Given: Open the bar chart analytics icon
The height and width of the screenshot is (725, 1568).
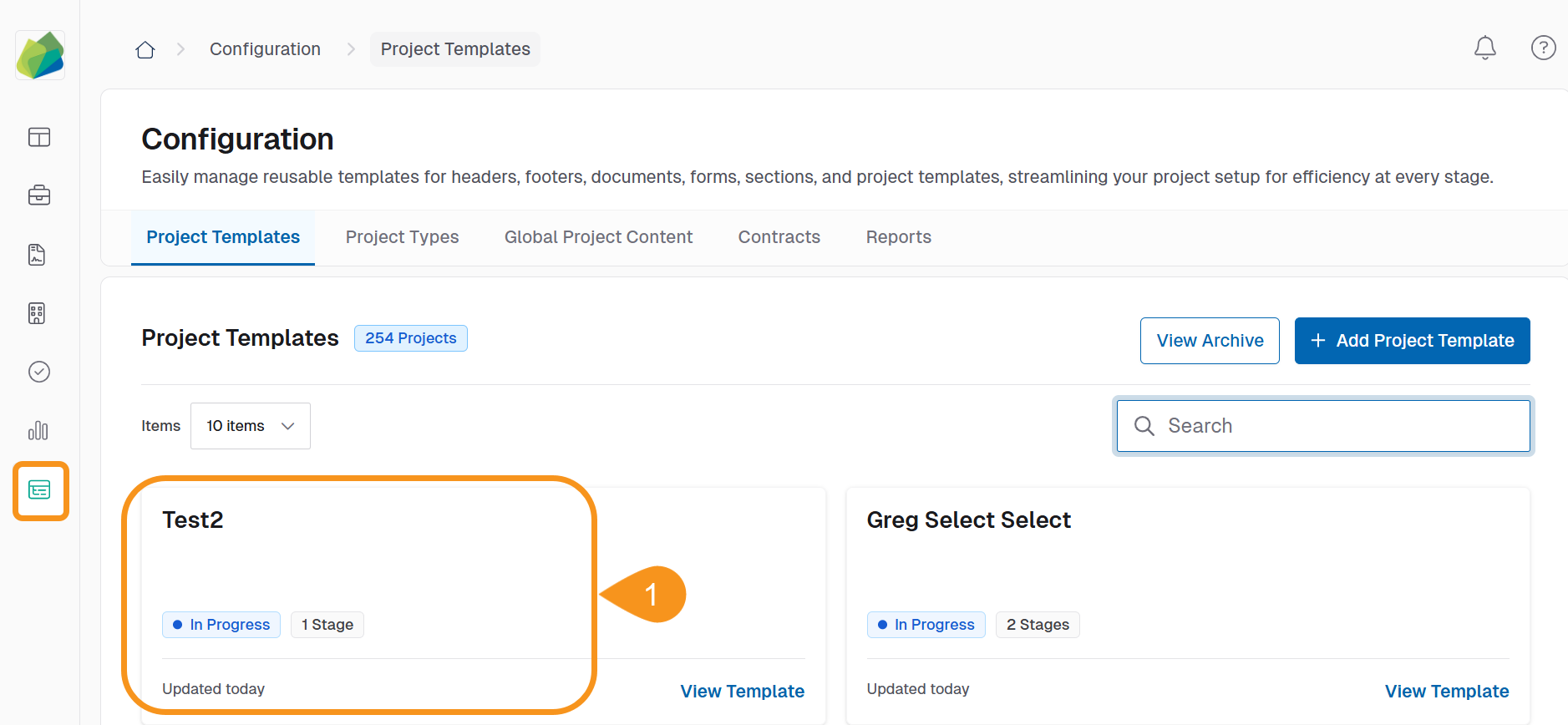Looking at the screenshot, I should (38, 431).
